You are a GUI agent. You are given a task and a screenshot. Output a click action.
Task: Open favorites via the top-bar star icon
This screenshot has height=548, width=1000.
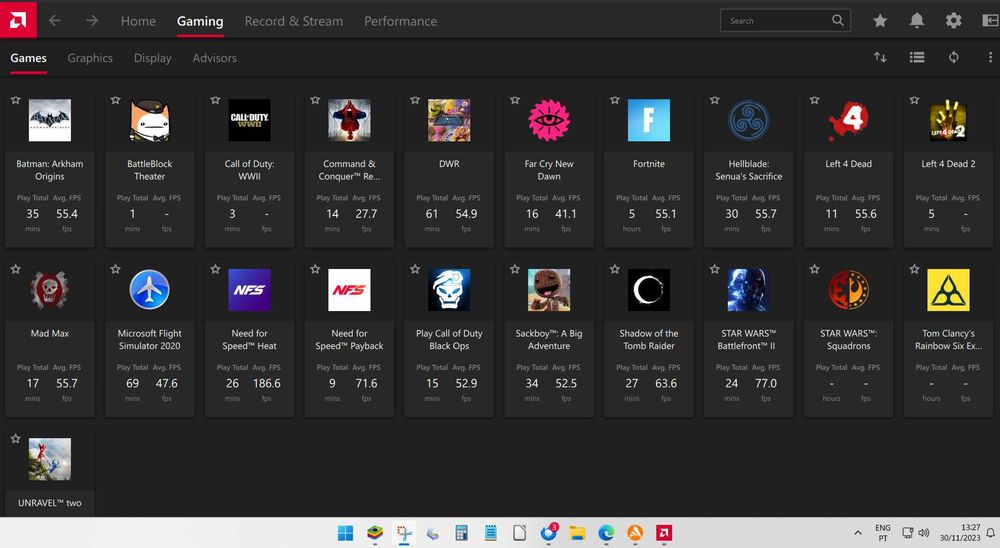pos(880,20)
